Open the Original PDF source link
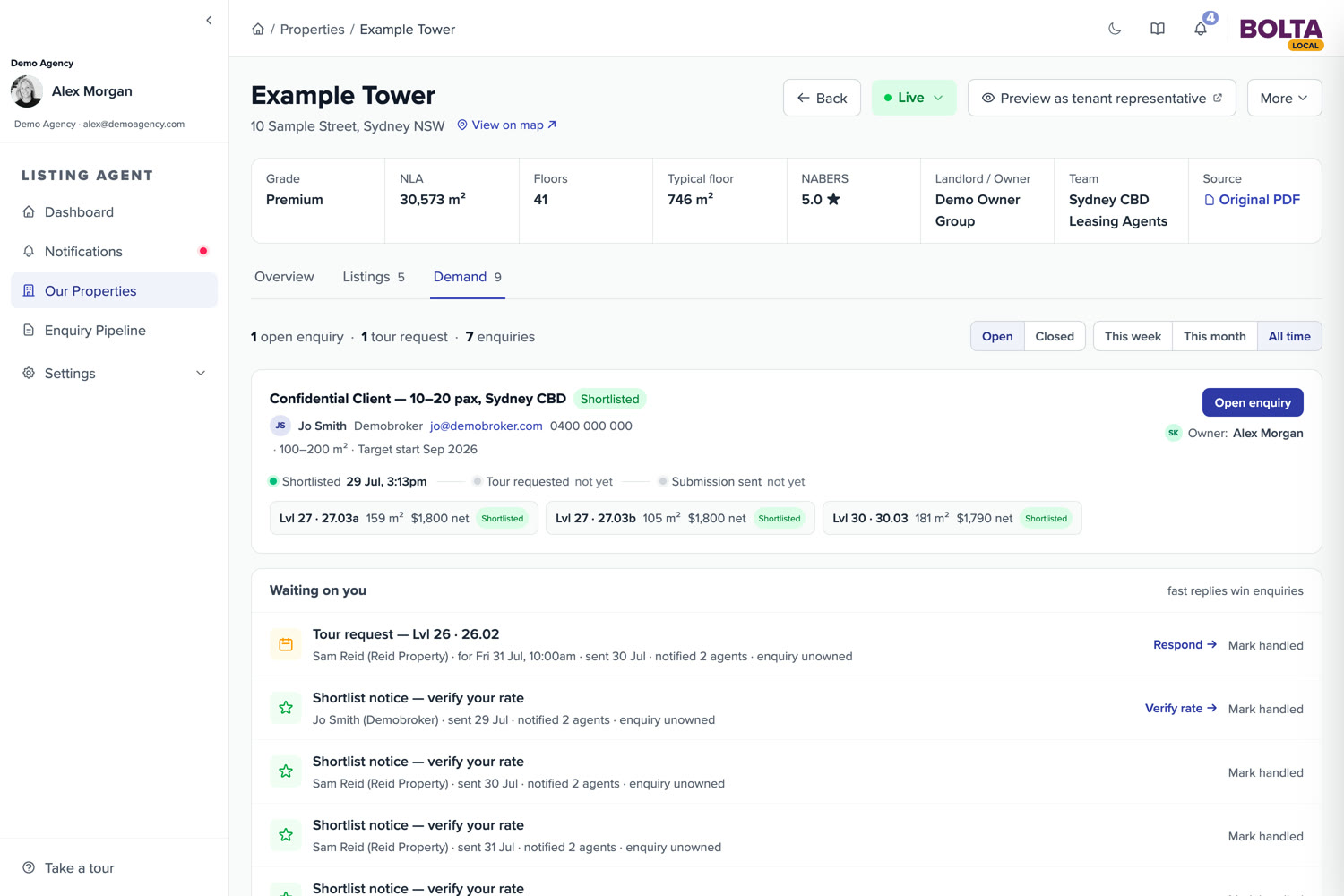Screen dimensions: 1344x896 [1252, 200]
